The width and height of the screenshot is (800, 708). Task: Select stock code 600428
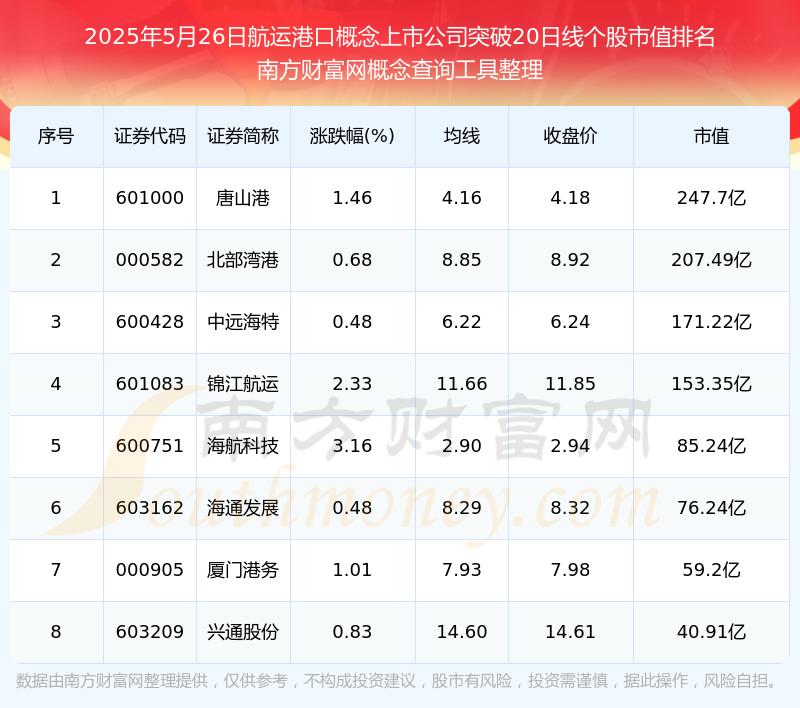149,322
